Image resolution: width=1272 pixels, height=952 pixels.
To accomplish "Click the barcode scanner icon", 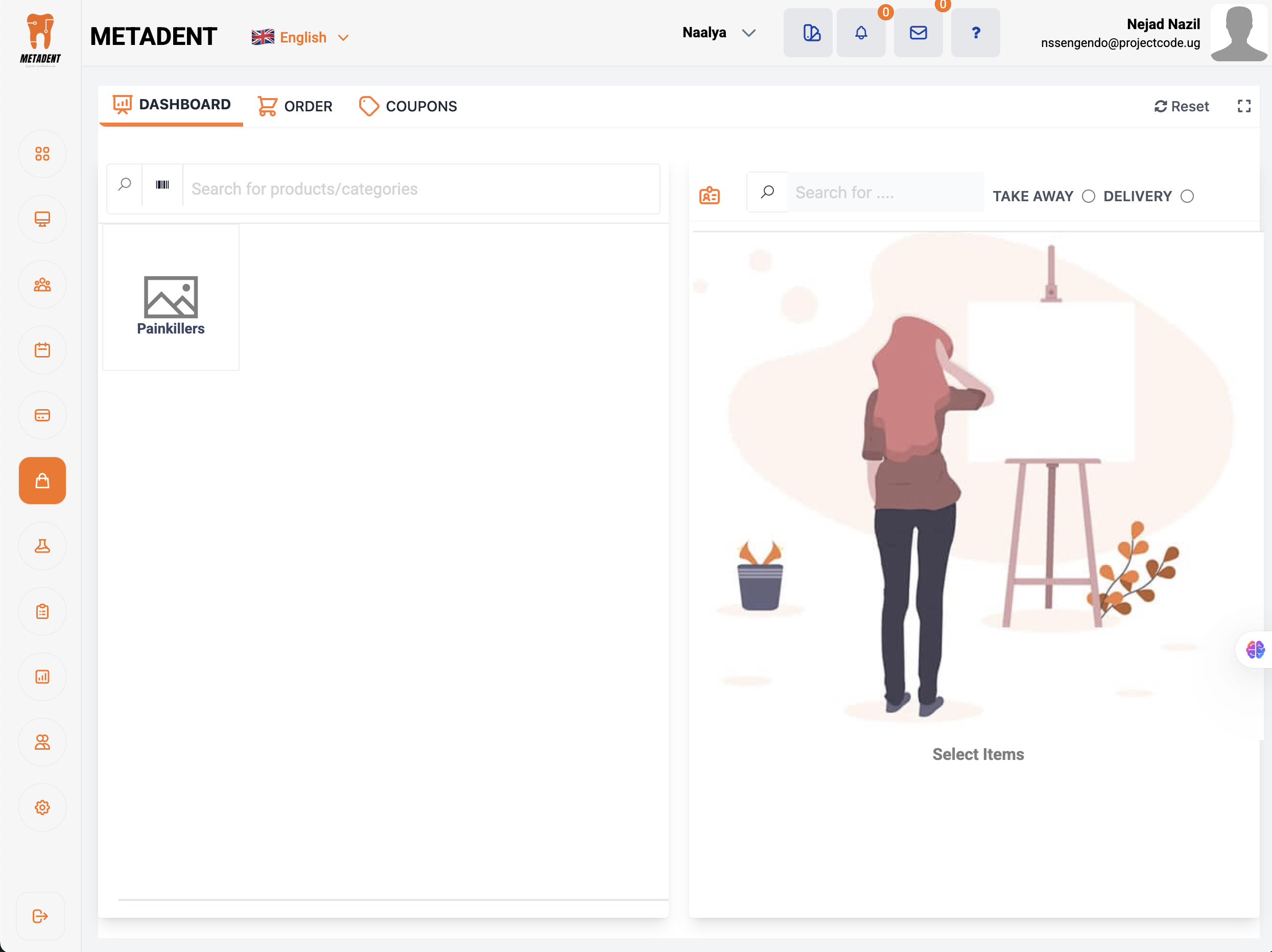I will pyautogui.click(x=162, y=185).
